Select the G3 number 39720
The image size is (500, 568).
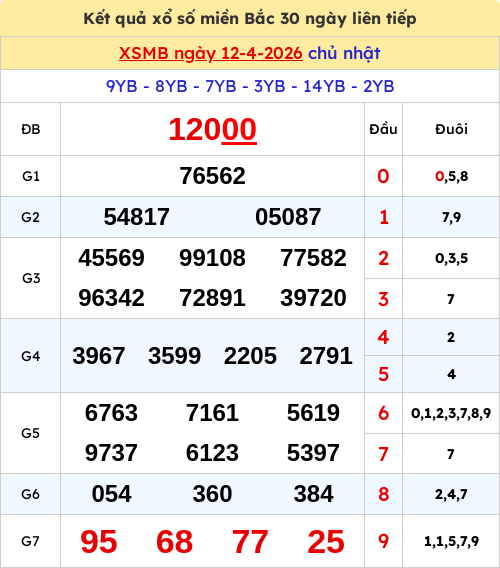pyautogui.click(x=313, y=298)
